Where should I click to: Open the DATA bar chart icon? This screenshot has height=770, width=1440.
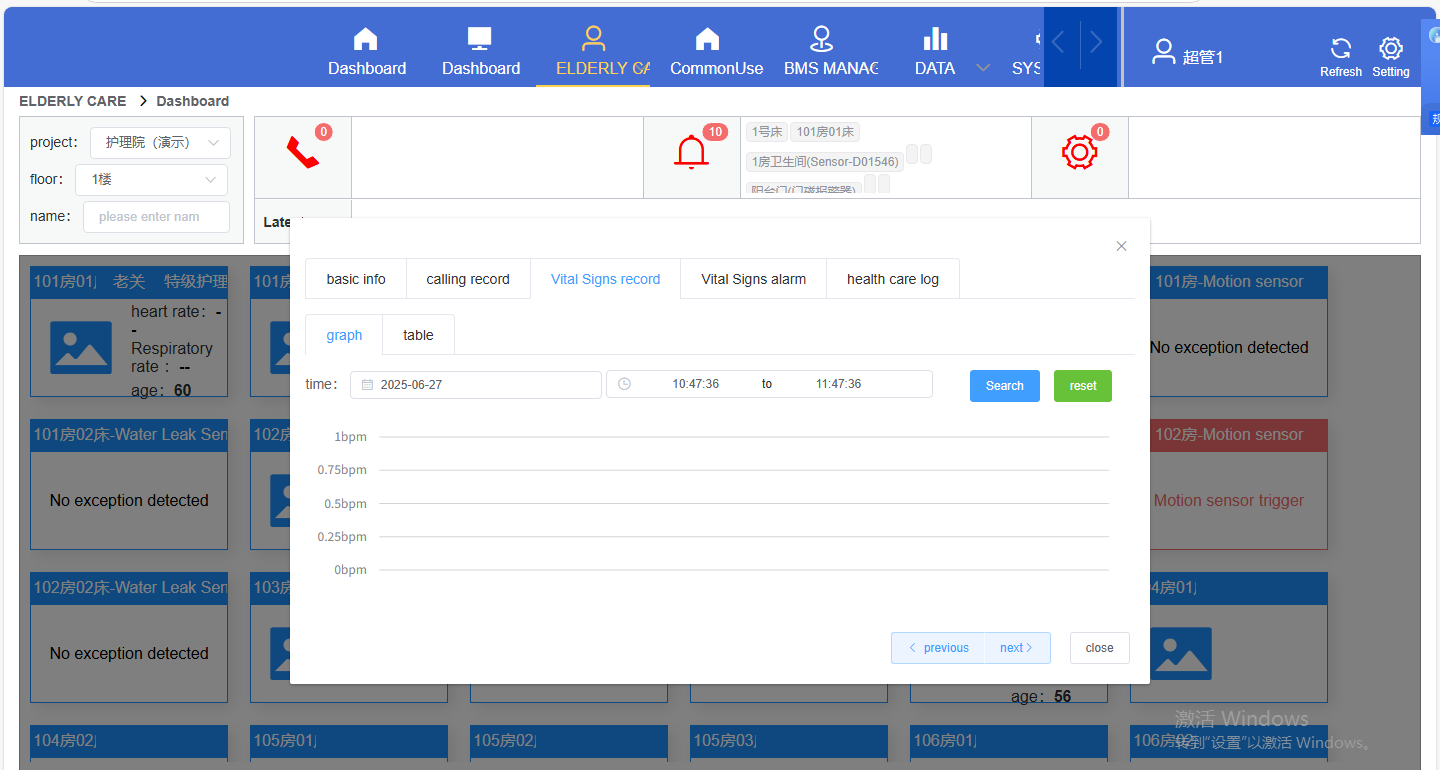coord(935,39)
